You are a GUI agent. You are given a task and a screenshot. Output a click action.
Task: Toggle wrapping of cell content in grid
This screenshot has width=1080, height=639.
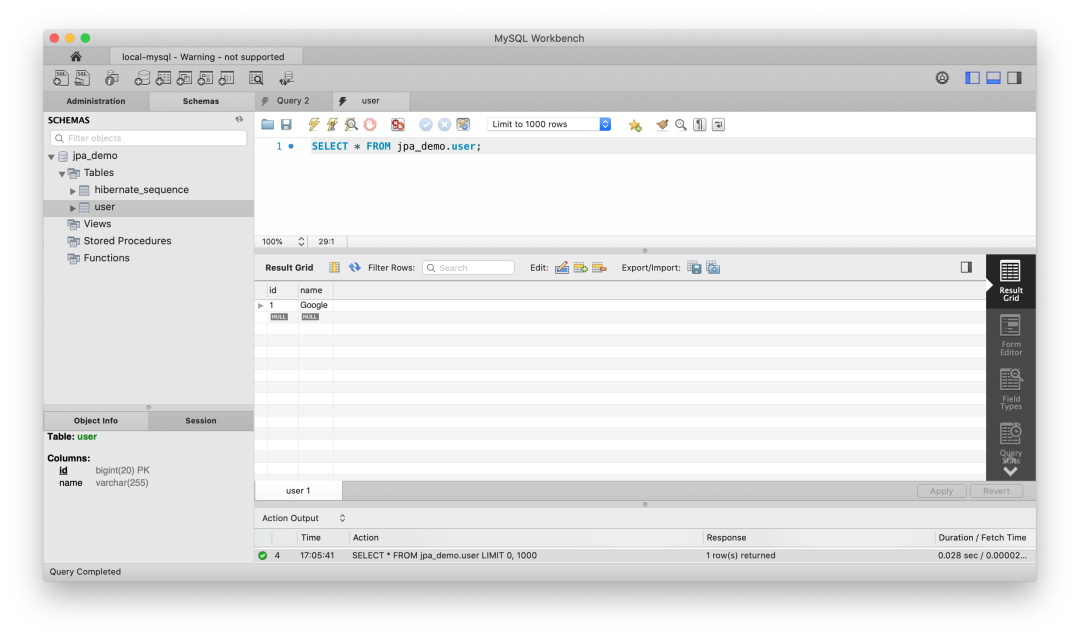(334, 267)
